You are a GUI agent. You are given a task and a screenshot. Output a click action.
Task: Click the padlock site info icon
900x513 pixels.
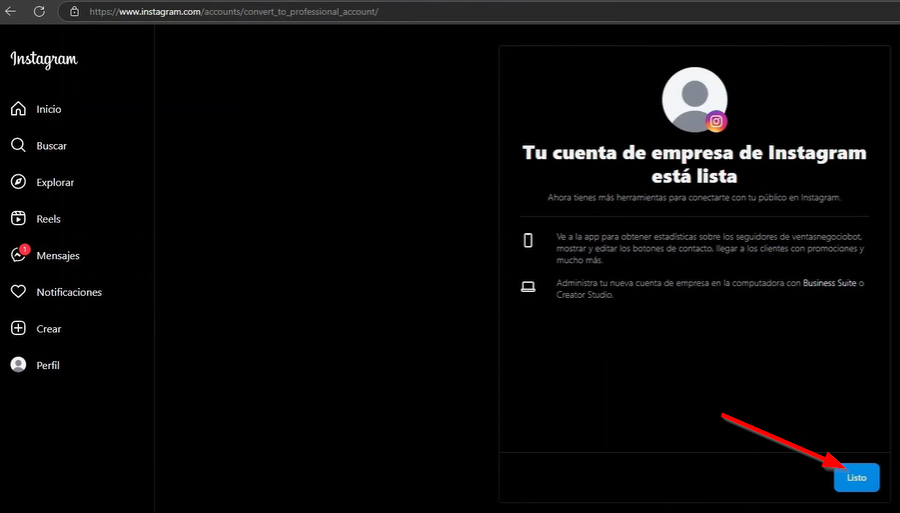75,11
